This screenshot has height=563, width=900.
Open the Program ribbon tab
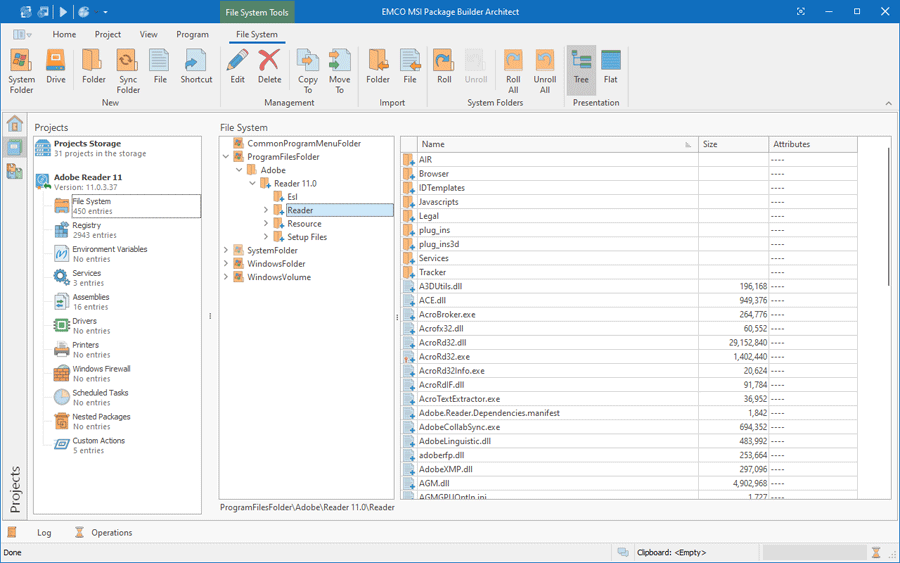(x=192, y=34)
